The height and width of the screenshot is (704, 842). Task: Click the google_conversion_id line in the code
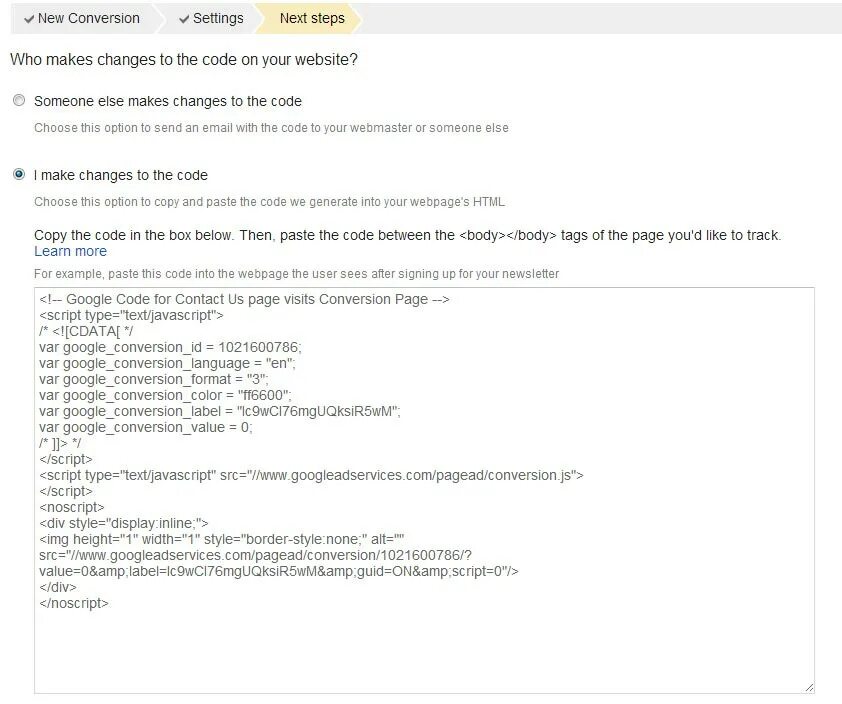[x=170, y=347]
